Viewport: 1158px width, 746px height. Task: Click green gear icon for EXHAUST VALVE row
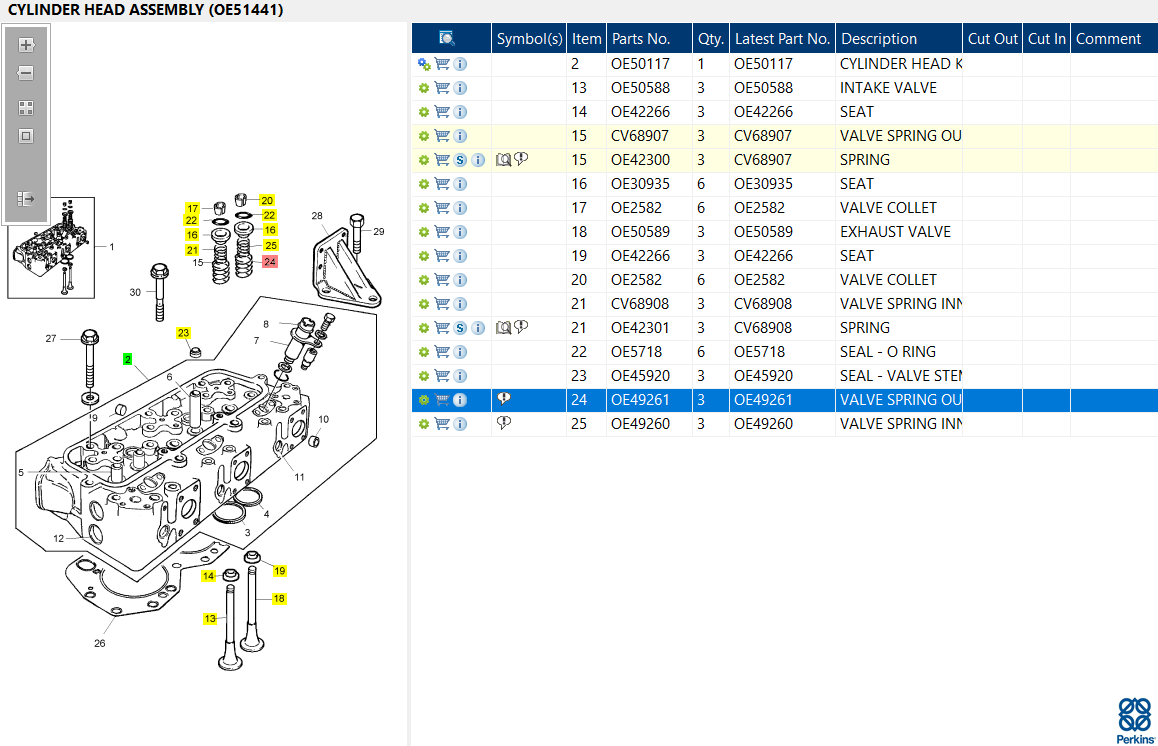coord(424,232)
